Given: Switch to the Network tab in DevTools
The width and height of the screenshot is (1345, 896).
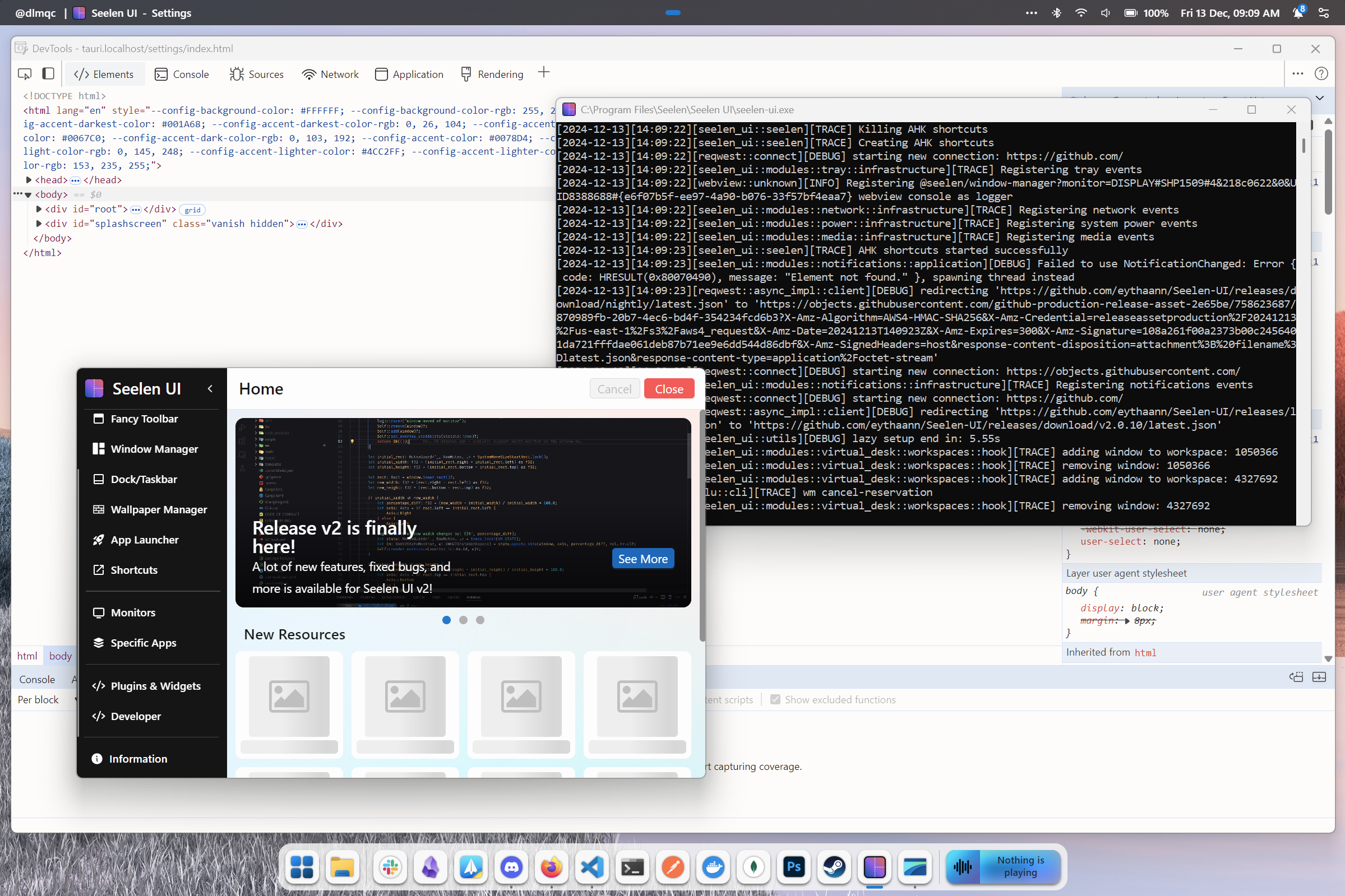Looking at the screenshot, I should 330,75.
